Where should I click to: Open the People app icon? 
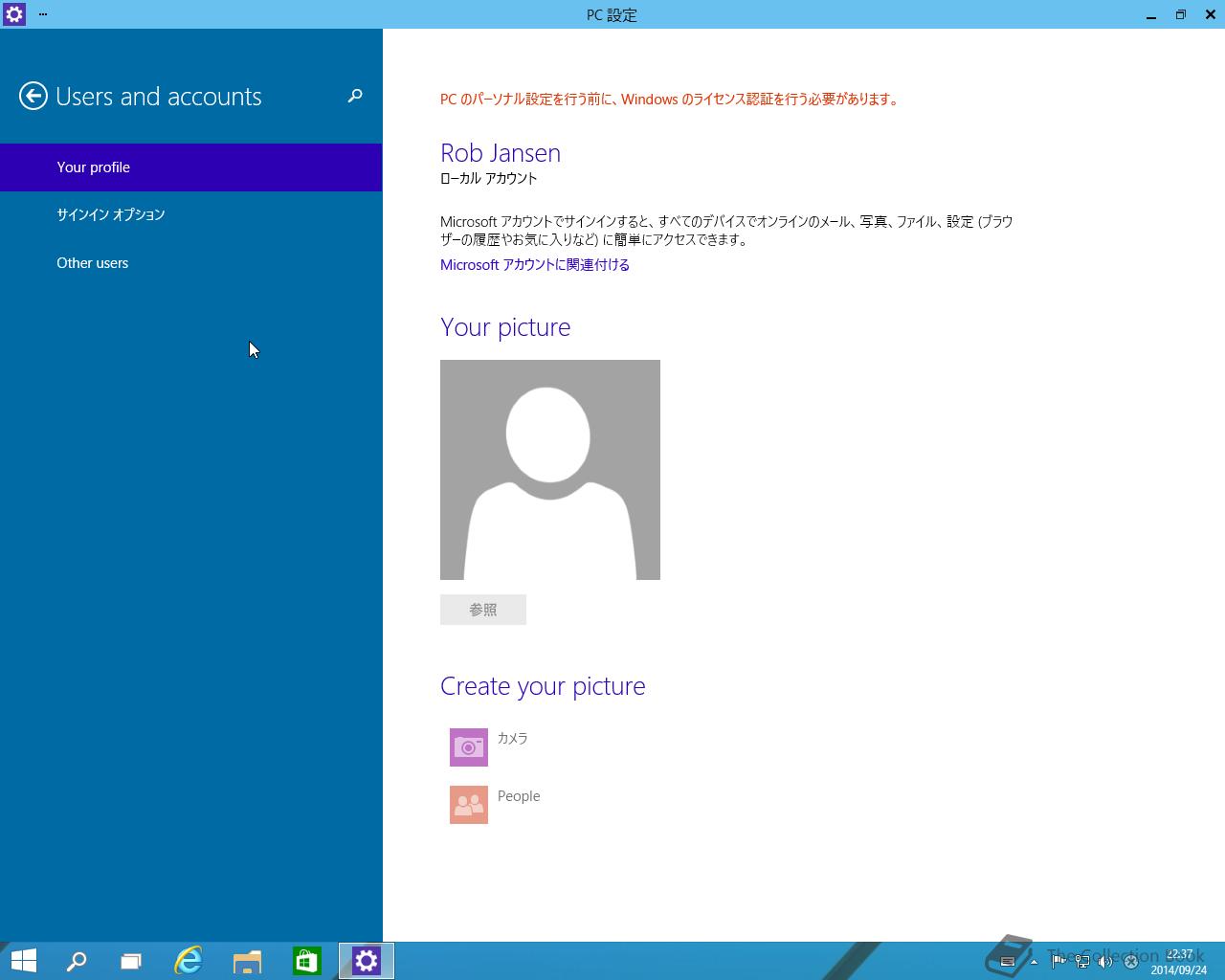click(x=469, y=805)
